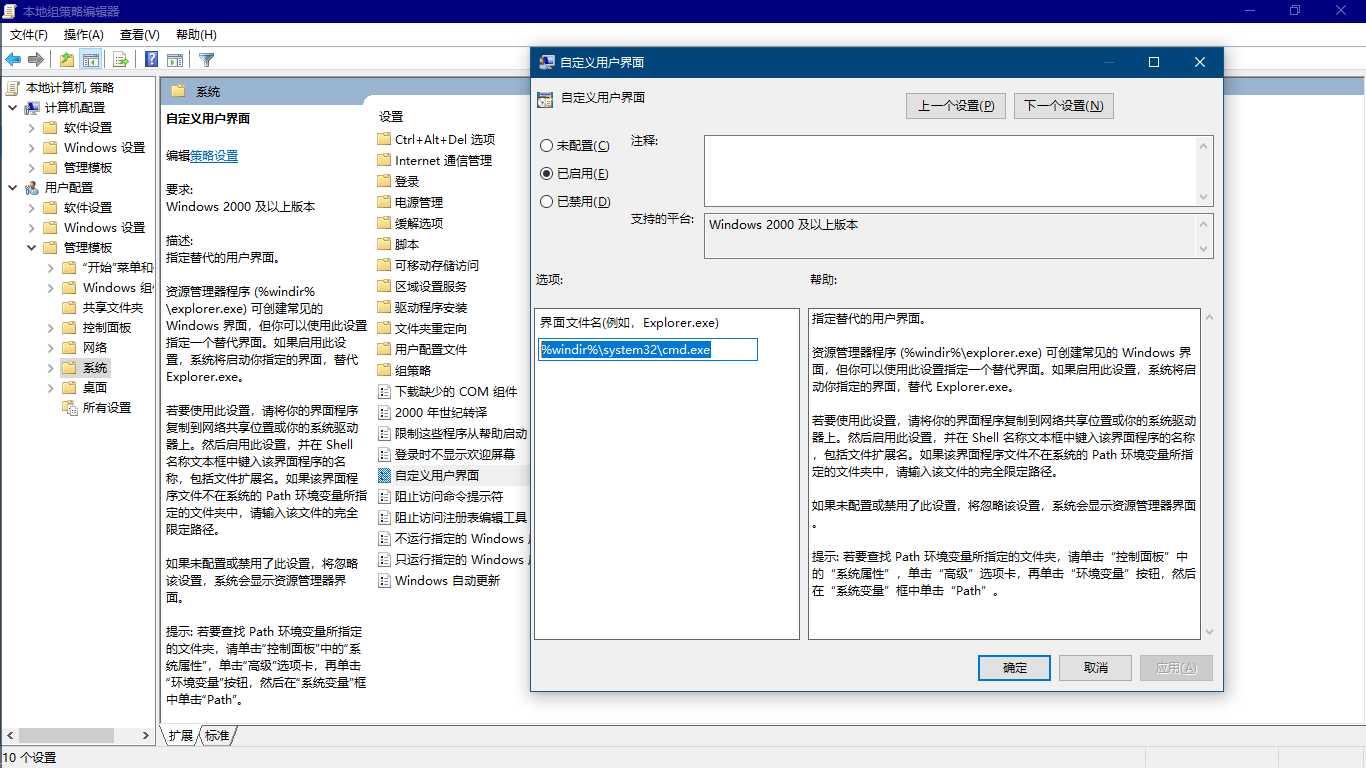
Task: Click policy icon of 登录时不显示欢迎屏幕
Action: (x=384, y=455)
